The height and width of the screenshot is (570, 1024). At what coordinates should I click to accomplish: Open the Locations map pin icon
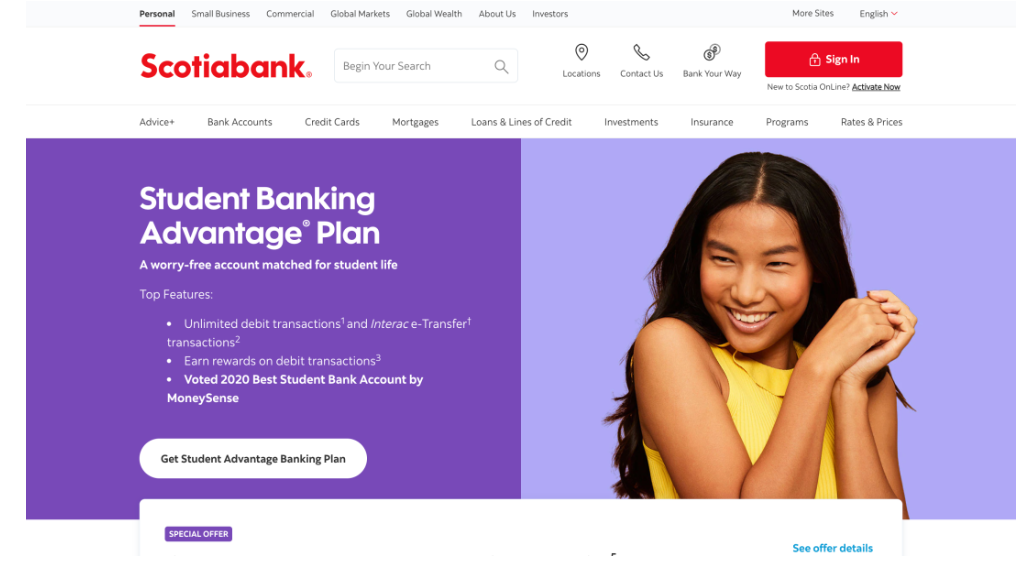coord(581,52)
